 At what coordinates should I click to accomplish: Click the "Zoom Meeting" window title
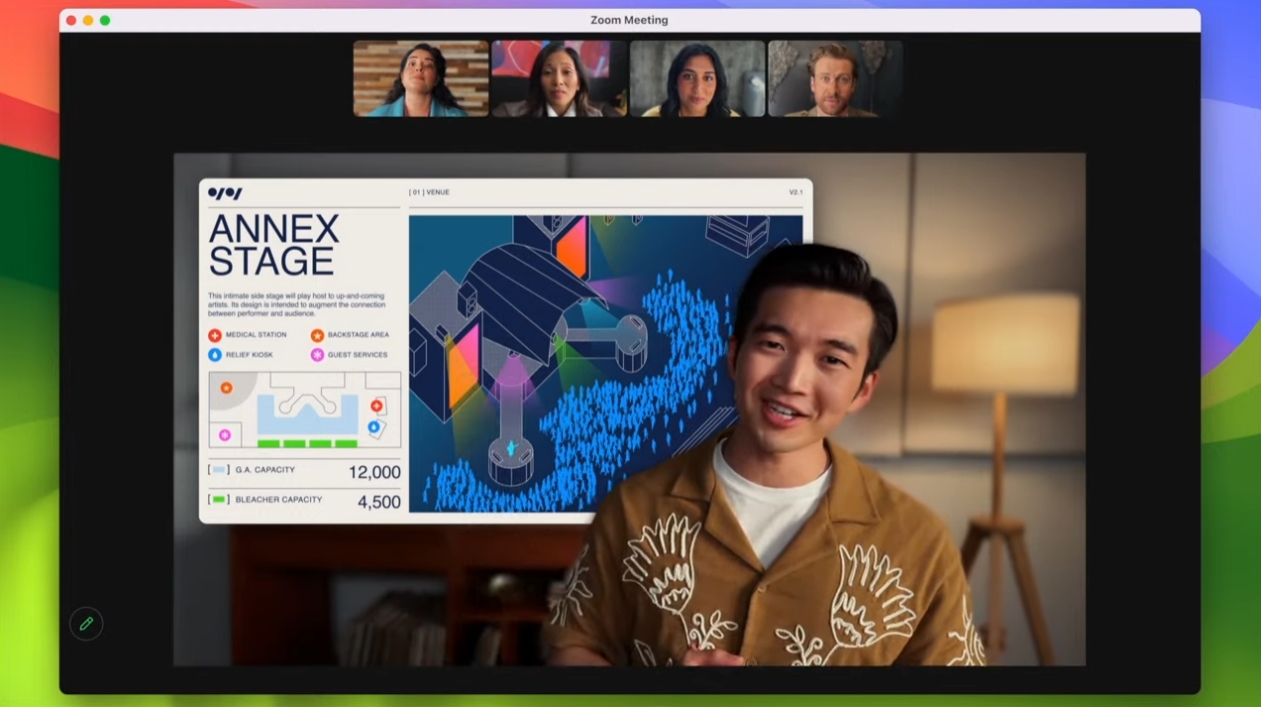pos(630,20)
